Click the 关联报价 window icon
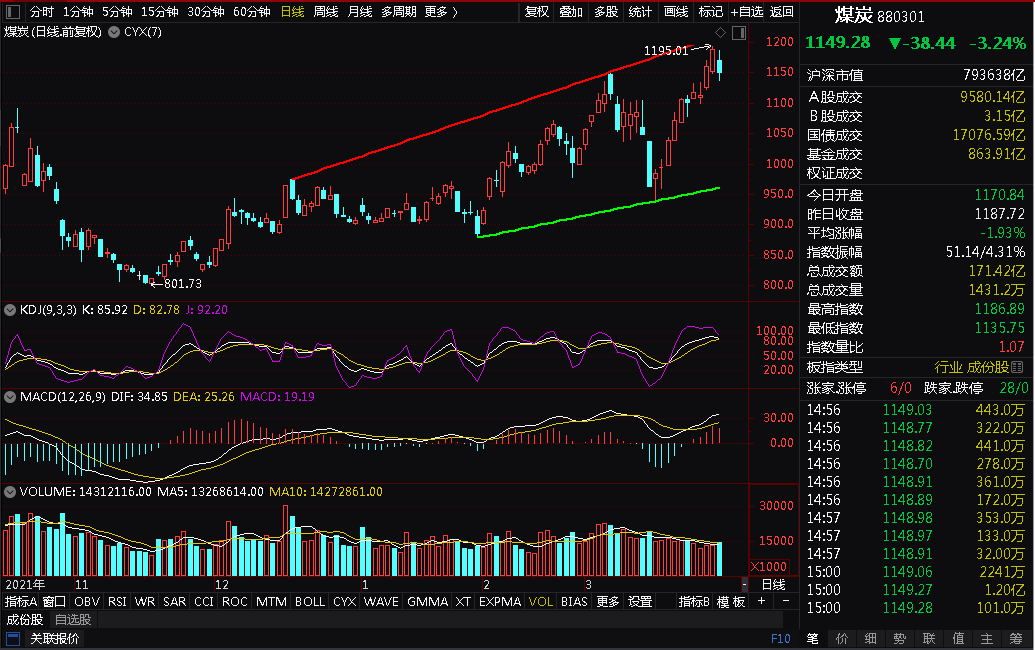This screenshot has height=650, width=1035. point(13,638)
